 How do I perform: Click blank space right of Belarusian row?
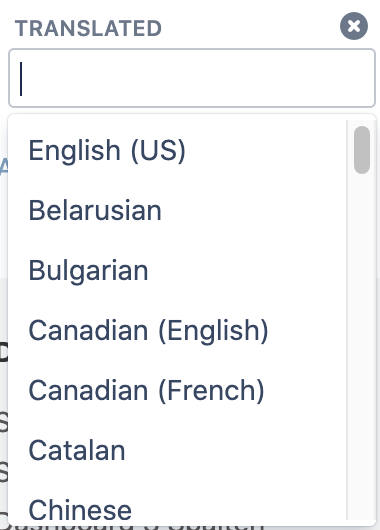(254, 210)
